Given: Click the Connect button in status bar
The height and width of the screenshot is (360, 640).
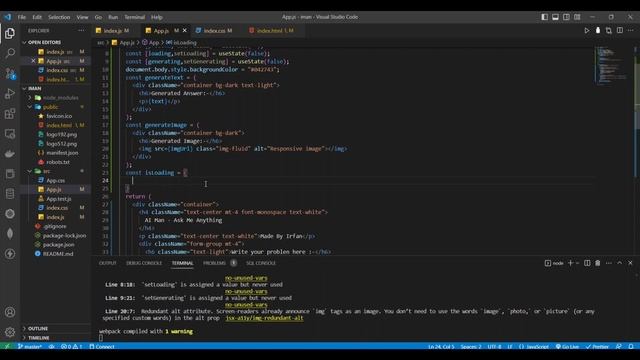Looking at the screenshot, I should click(x=102, y=347).
